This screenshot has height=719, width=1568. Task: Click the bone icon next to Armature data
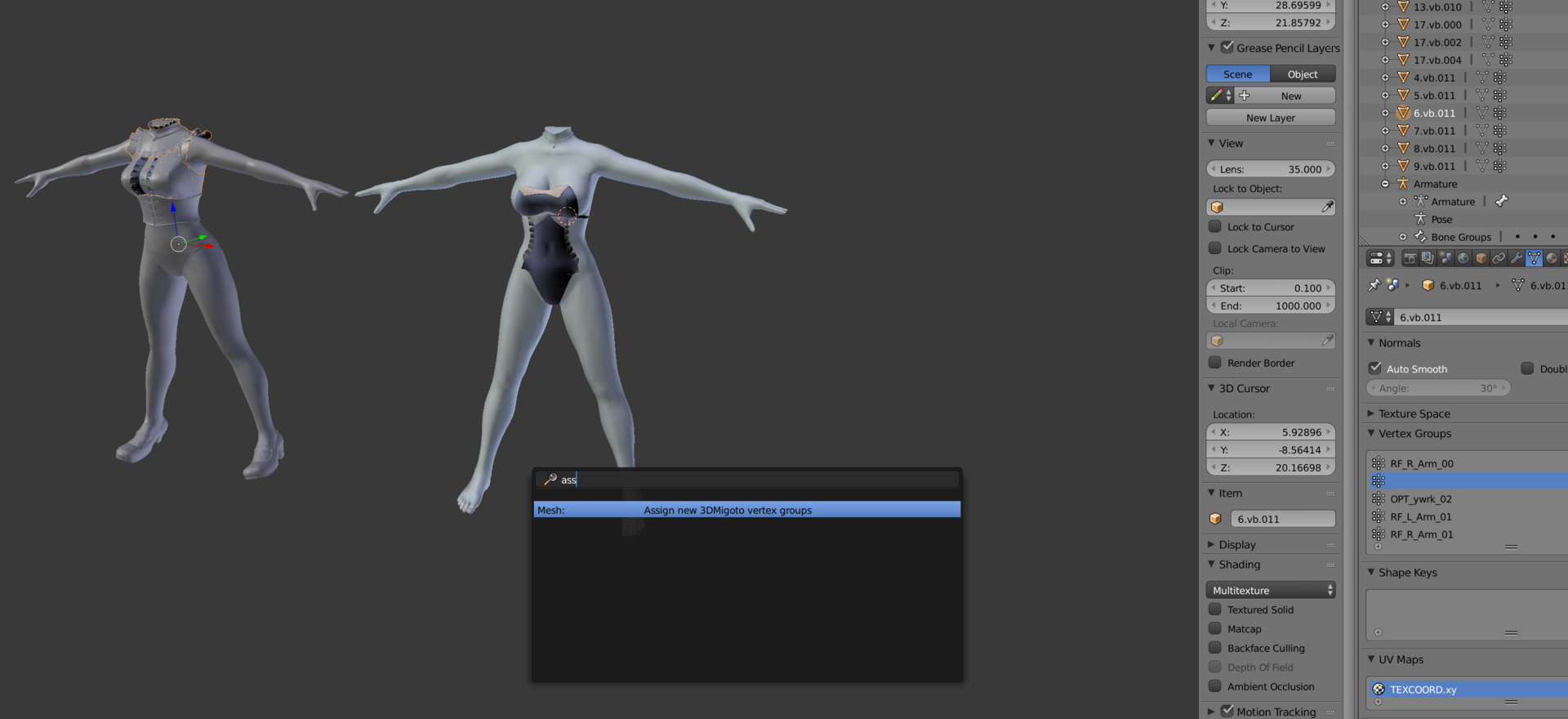coord(1502,201)
